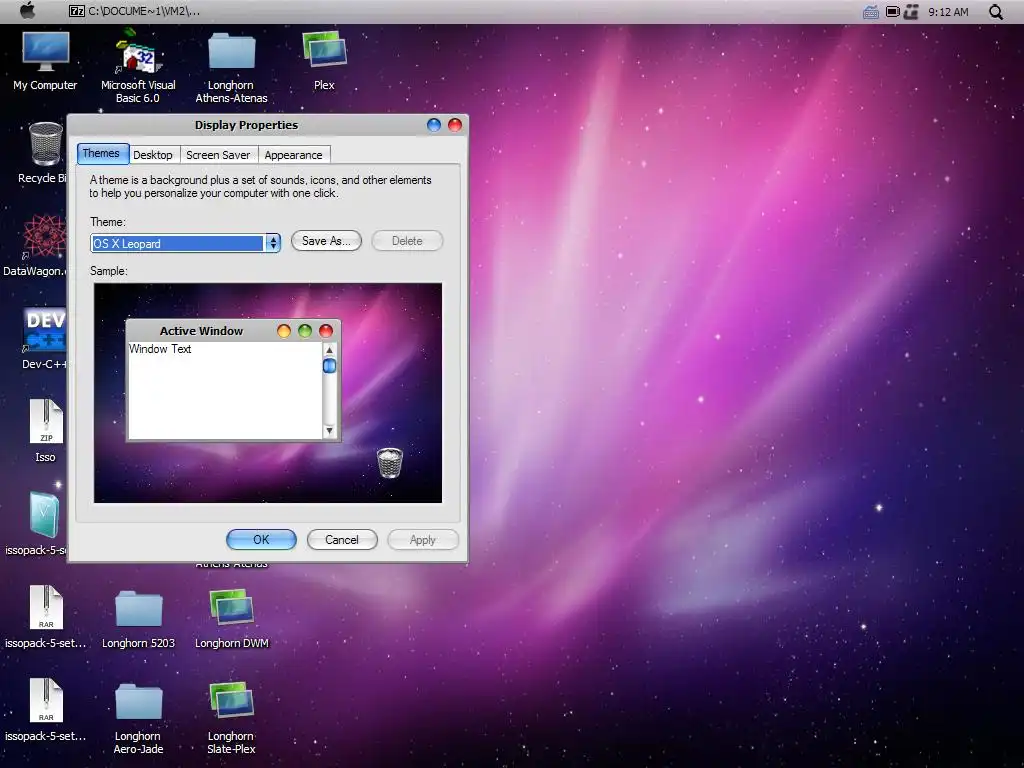Switch to the Themes tab
The width and height of the screenshot is (1024, 768).
coord(102,154)
